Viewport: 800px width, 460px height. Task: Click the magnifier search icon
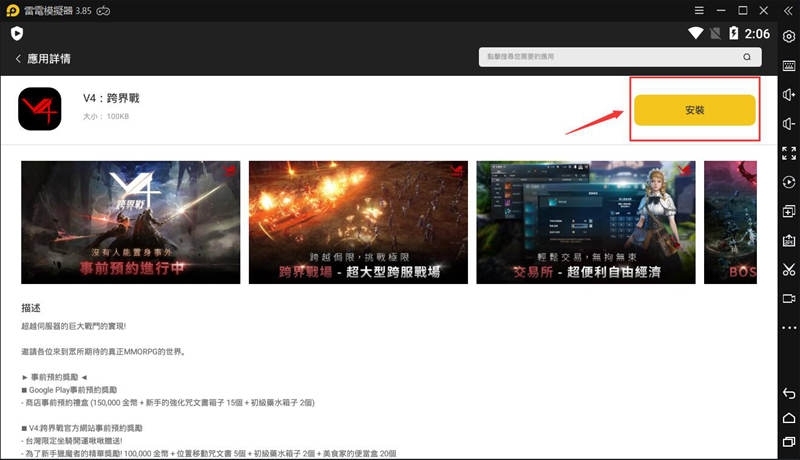click(747, 57)
